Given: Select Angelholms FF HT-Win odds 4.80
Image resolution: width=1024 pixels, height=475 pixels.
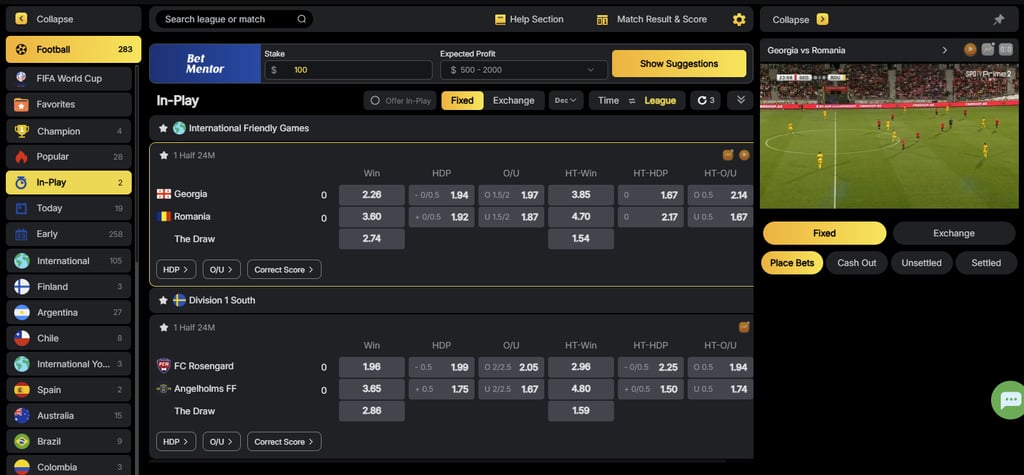Looking at the screenshot, I should click(581, 389).
